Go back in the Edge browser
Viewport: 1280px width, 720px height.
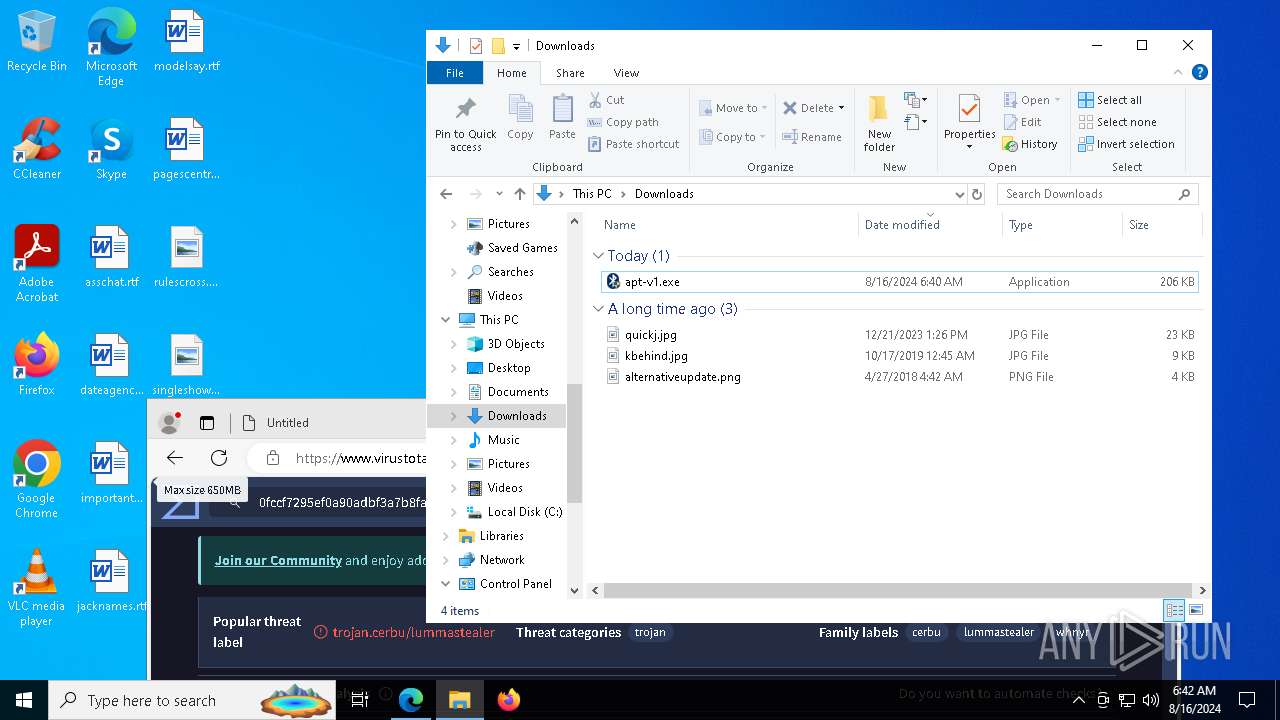[175, 458]
